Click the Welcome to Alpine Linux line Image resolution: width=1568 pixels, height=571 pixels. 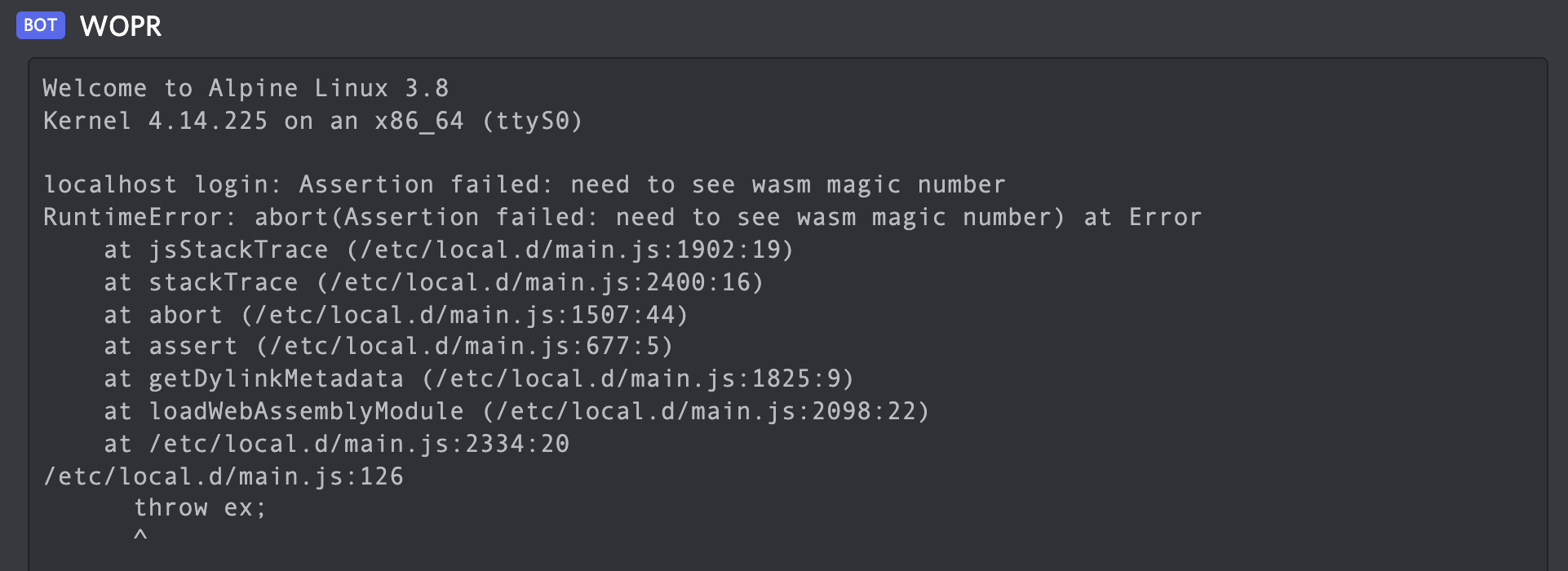[x=246, y=88]
